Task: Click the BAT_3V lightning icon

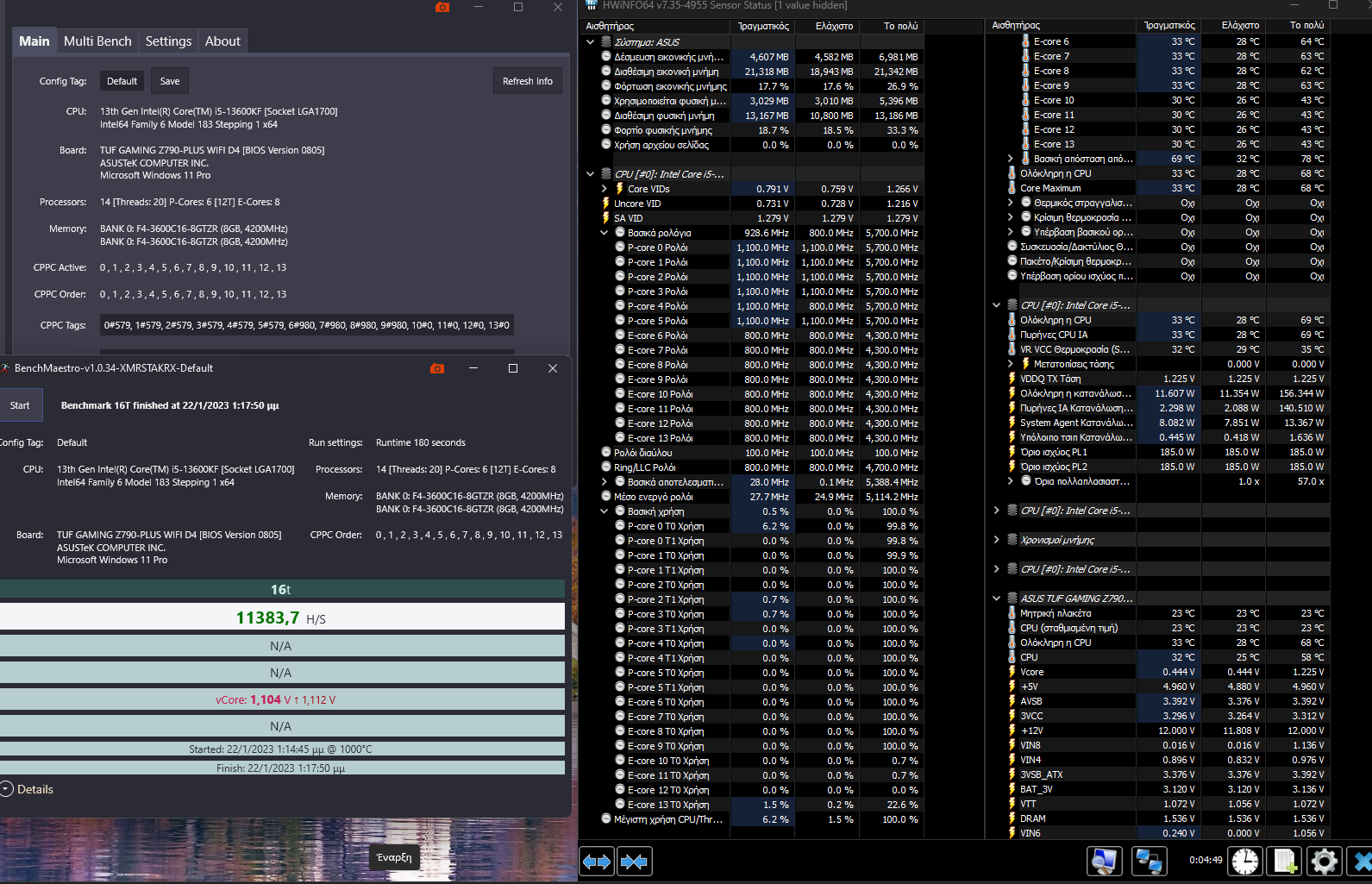Action: click(1012, 789)
